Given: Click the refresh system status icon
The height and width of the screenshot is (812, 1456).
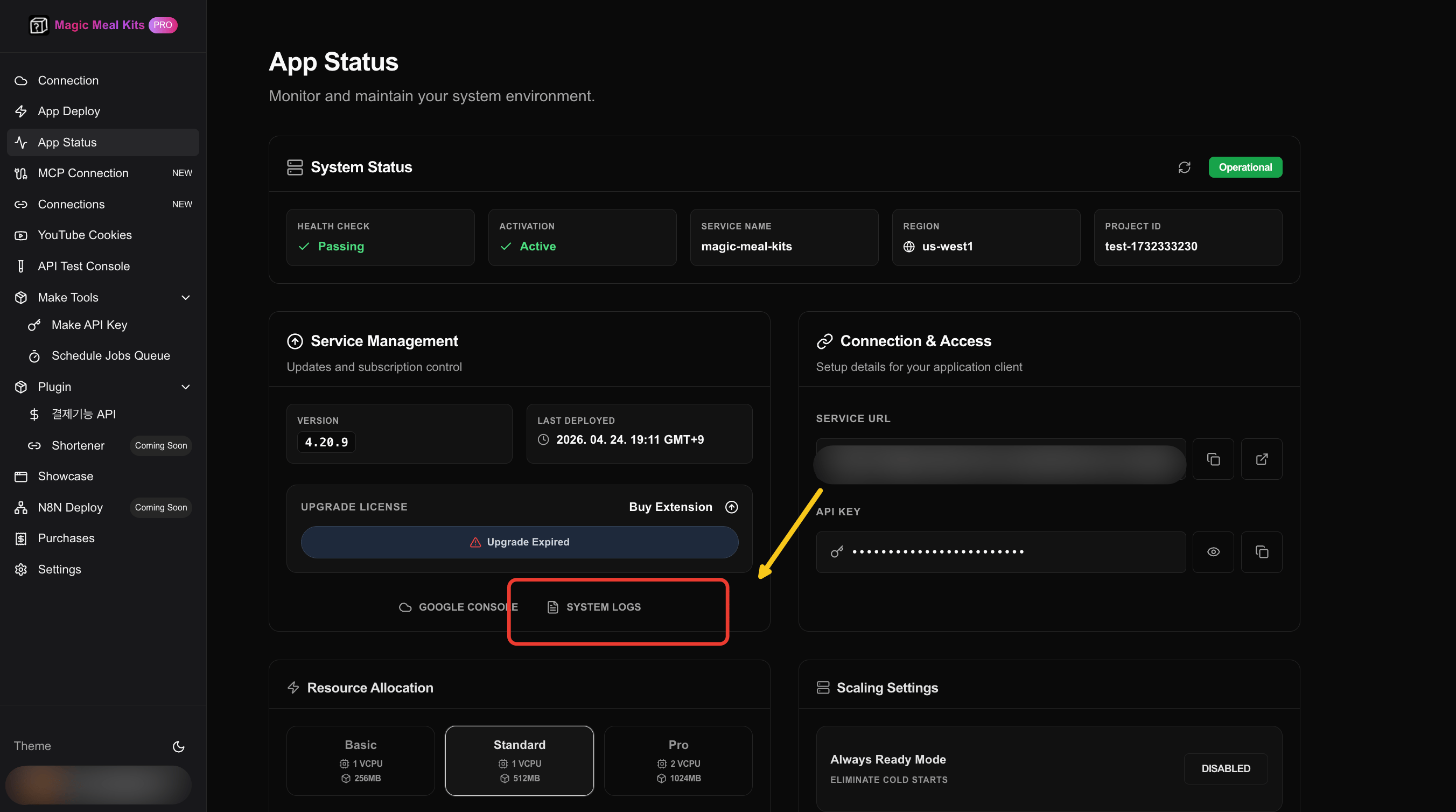Looking at the screenshot, I should click(x=1184, y=167).
